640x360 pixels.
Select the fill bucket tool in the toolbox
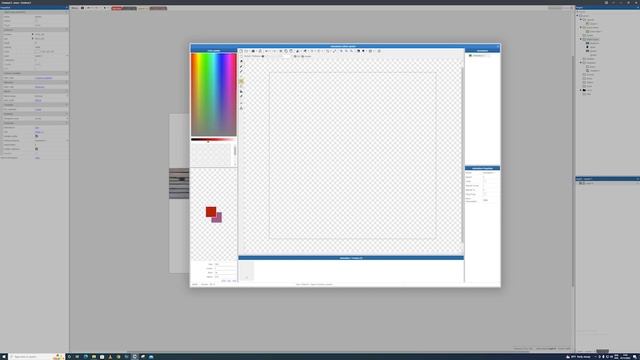(x=241, y=91)
